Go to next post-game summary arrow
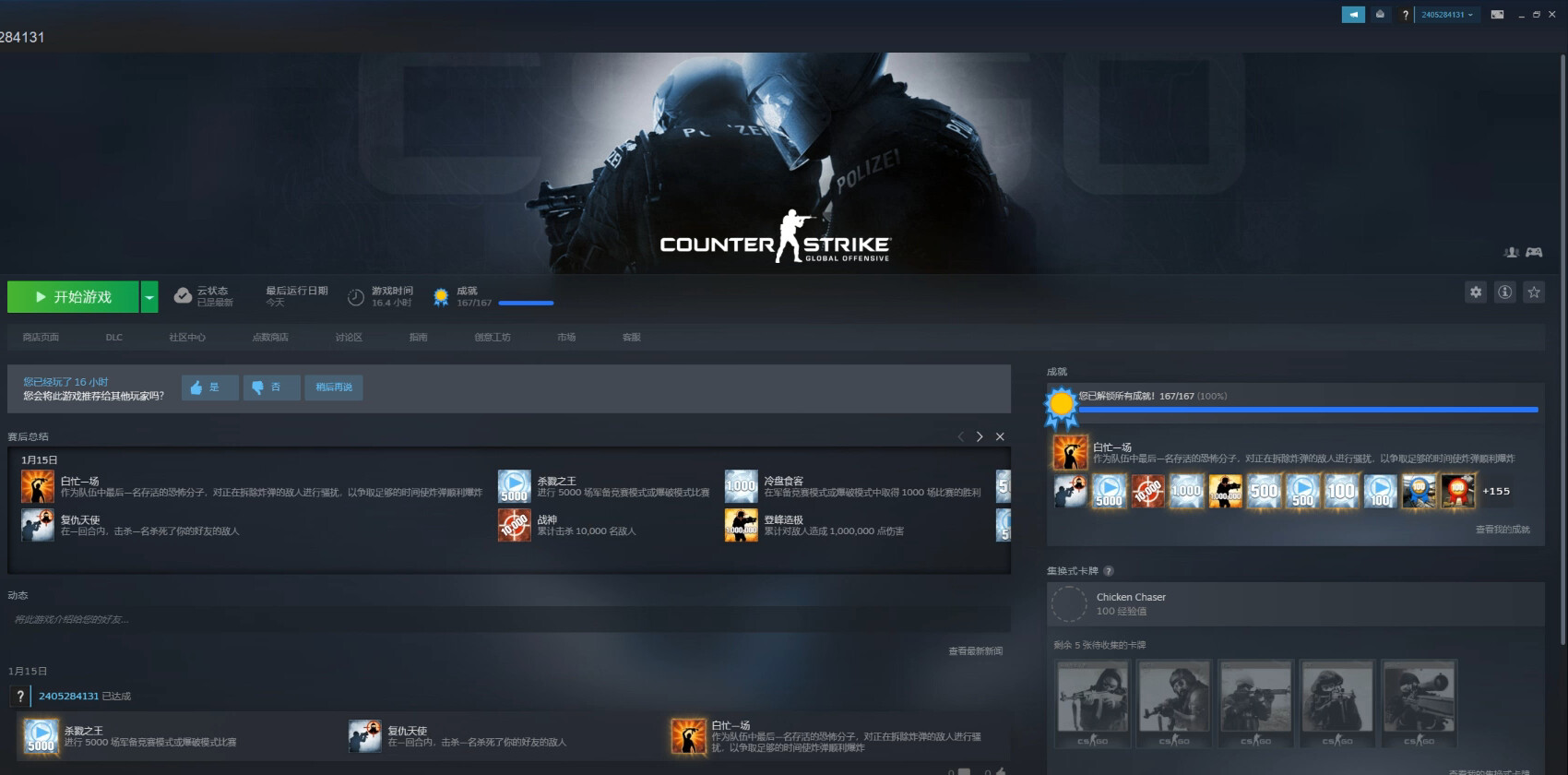 (x=980, y=436)
